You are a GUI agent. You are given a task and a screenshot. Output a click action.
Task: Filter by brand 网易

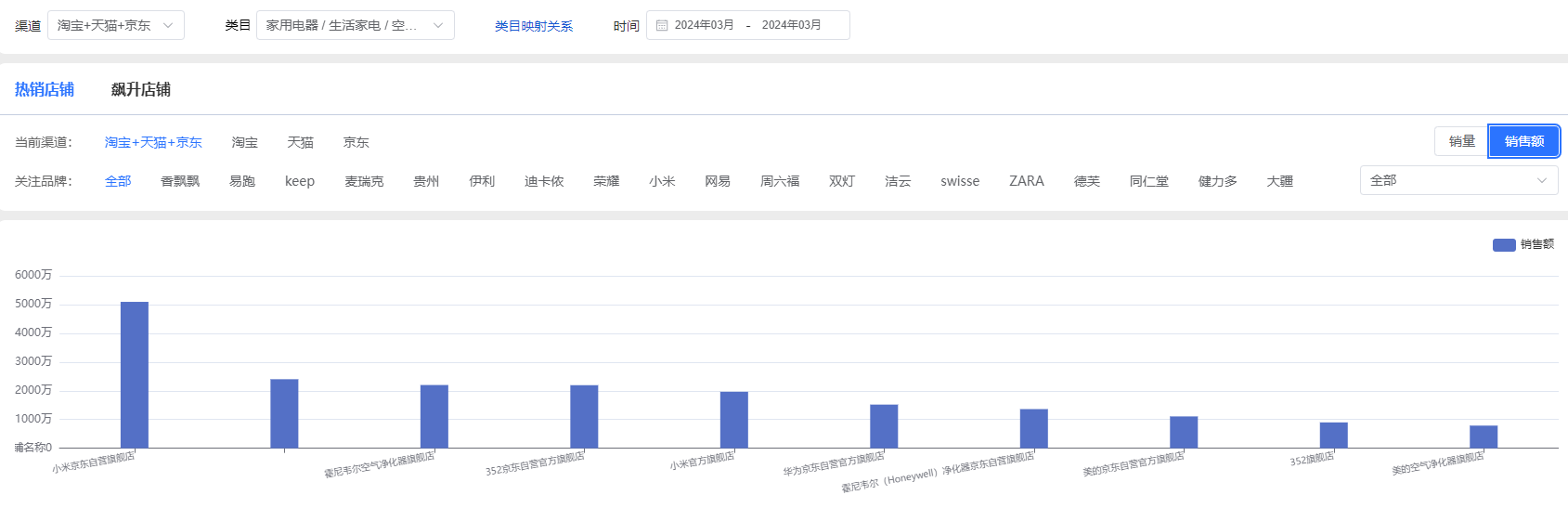coord(718,181)
